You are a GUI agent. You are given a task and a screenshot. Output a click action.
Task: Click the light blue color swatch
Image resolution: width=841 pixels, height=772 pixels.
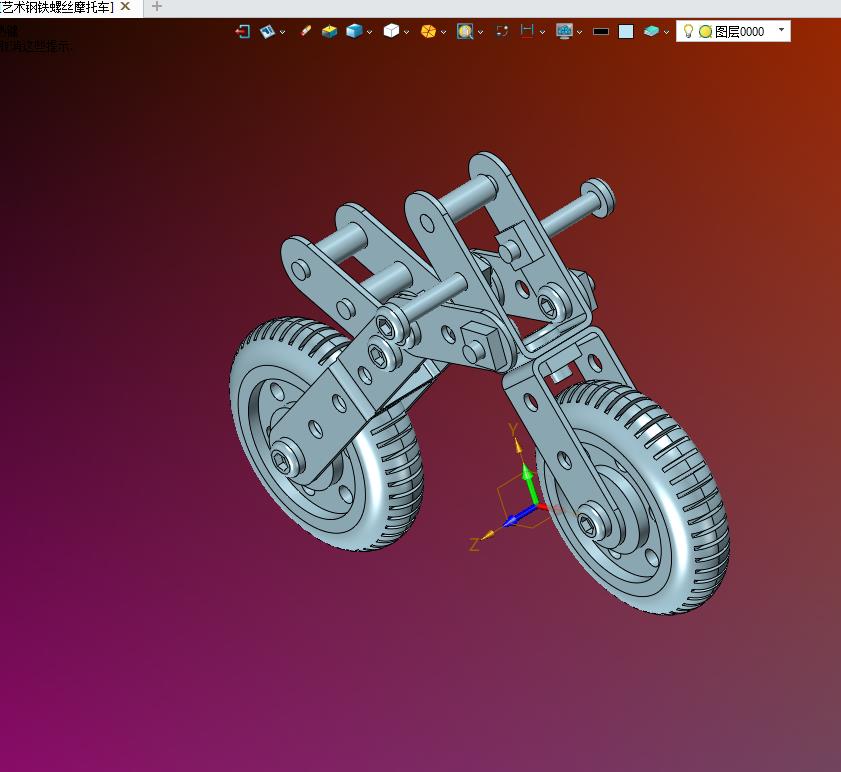coord(626,32)
